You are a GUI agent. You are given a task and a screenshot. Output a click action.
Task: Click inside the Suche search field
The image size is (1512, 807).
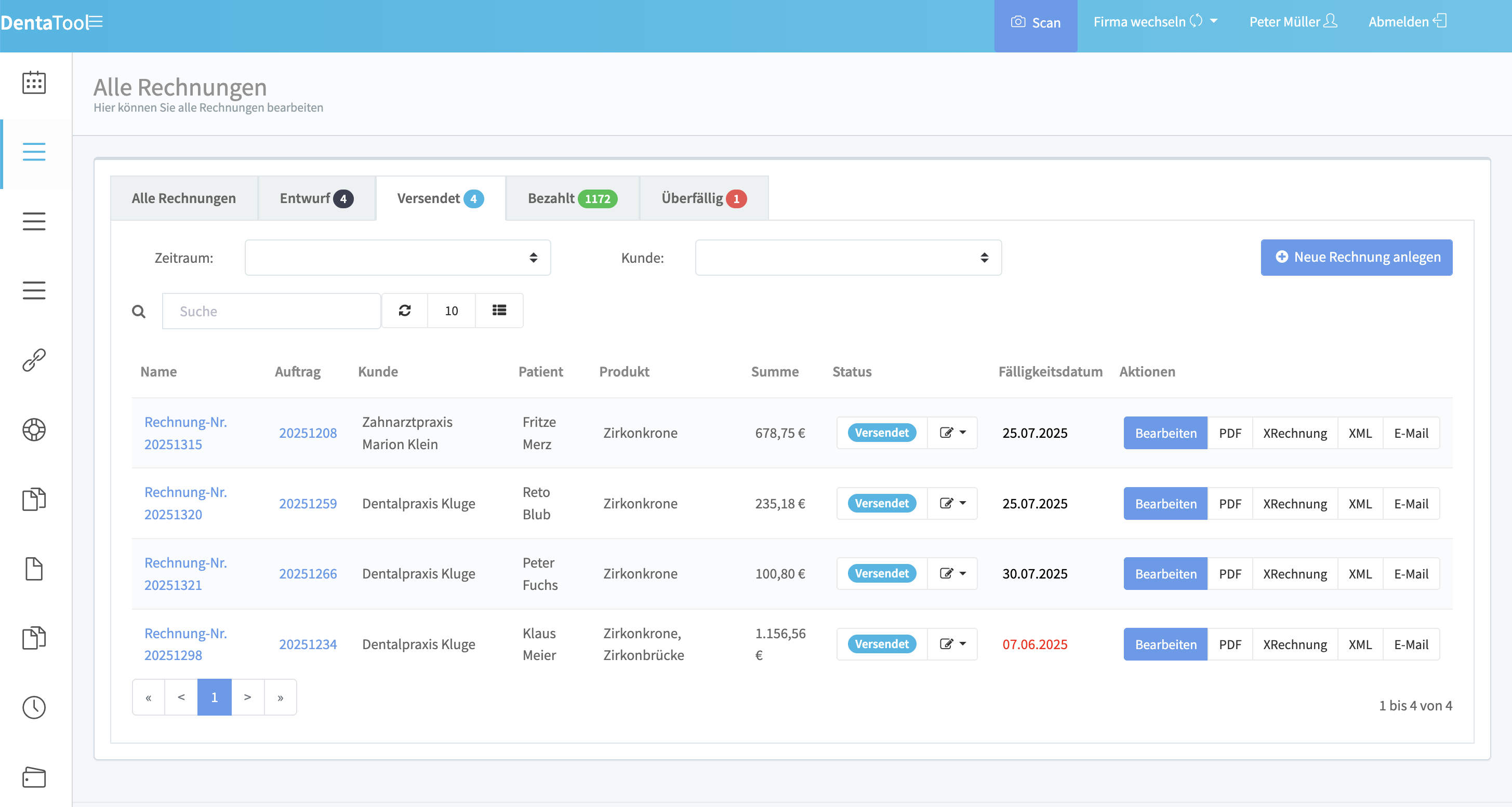271,311
